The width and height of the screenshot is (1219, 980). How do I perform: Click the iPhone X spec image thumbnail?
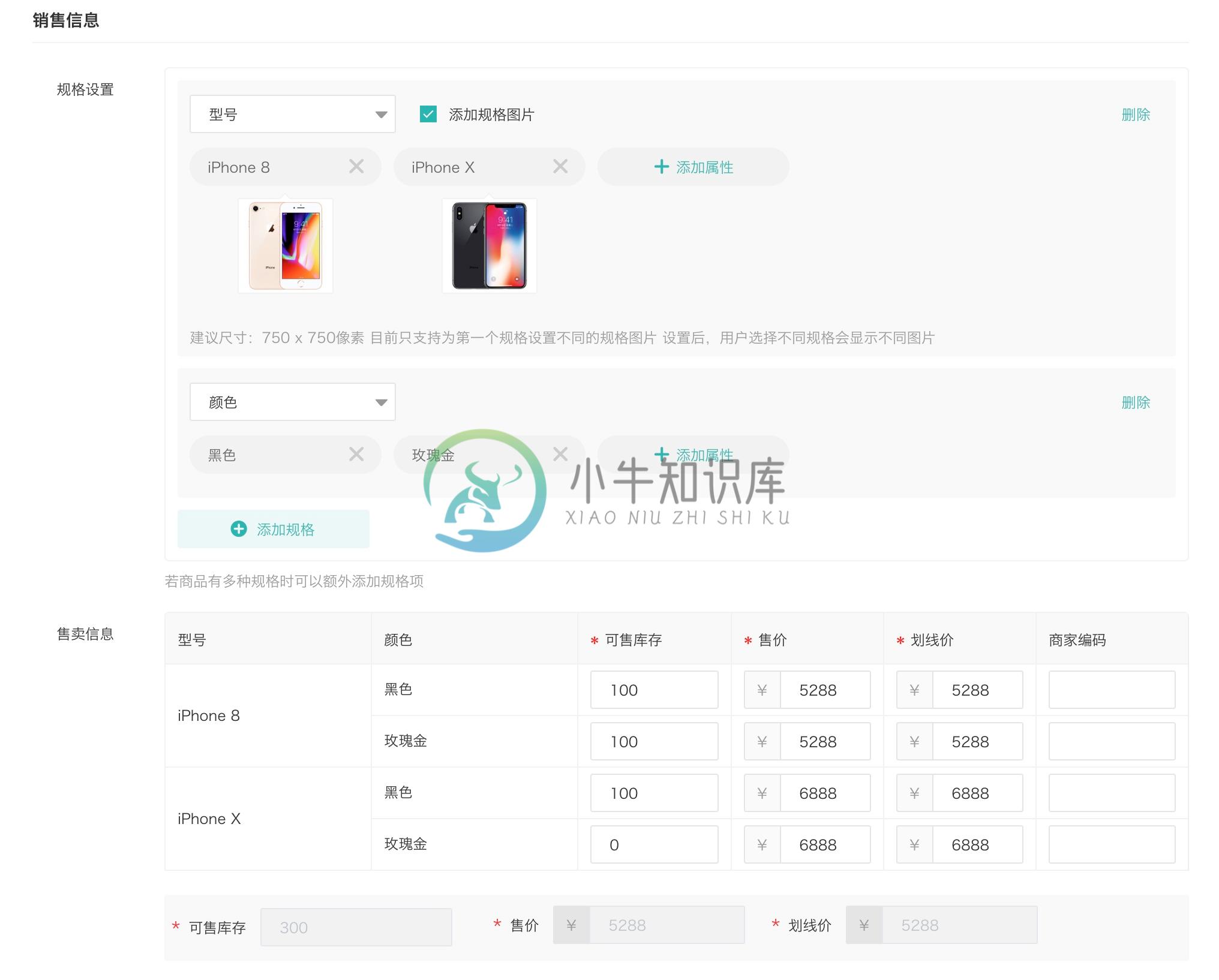490,246
